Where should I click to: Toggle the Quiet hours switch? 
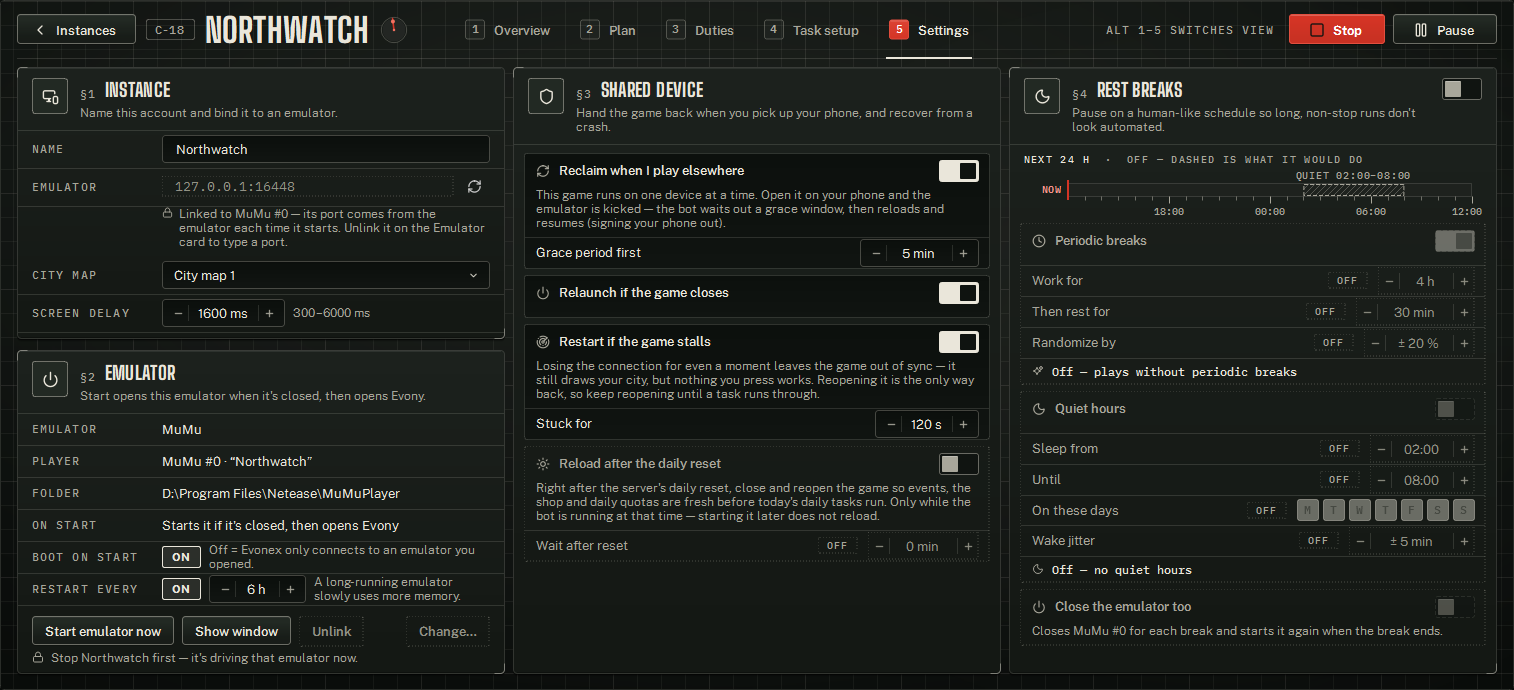tap(1454, 409)
